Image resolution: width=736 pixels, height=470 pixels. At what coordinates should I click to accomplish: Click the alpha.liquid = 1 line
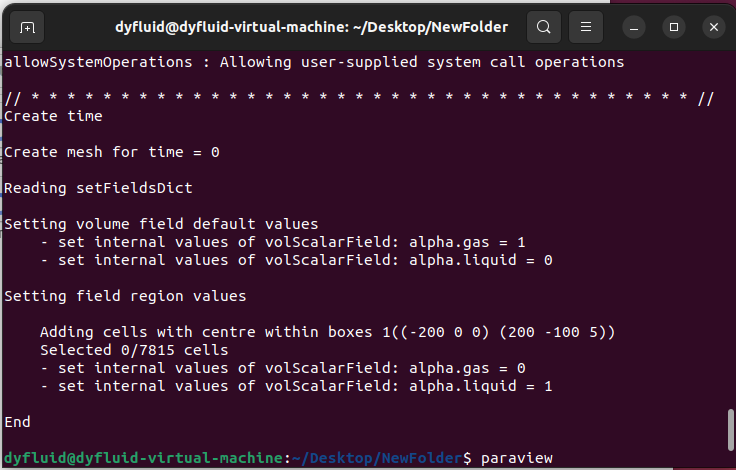click(296, 386)
